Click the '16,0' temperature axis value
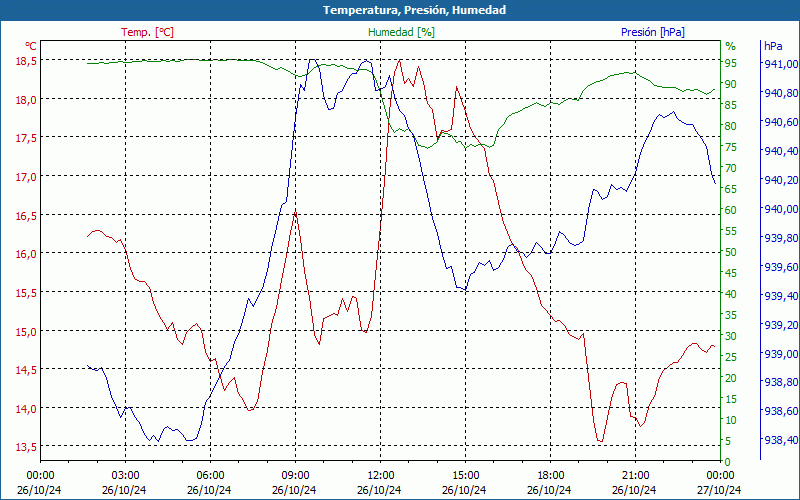Viewport: 800px width, 500px height. click(x=26, y=254)
